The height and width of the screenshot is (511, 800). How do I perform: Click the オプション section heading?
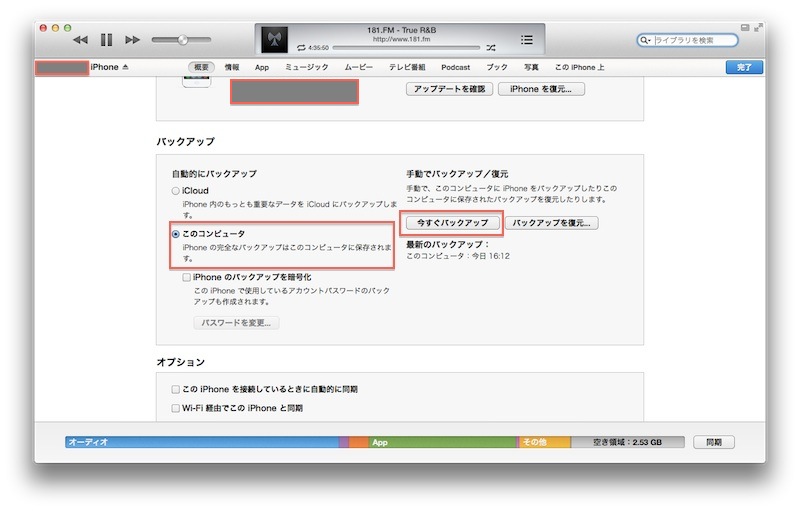[x=181, y=362]
